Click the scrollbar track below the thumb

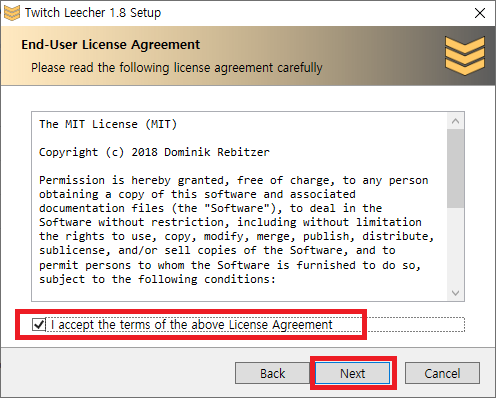(455, 247)
